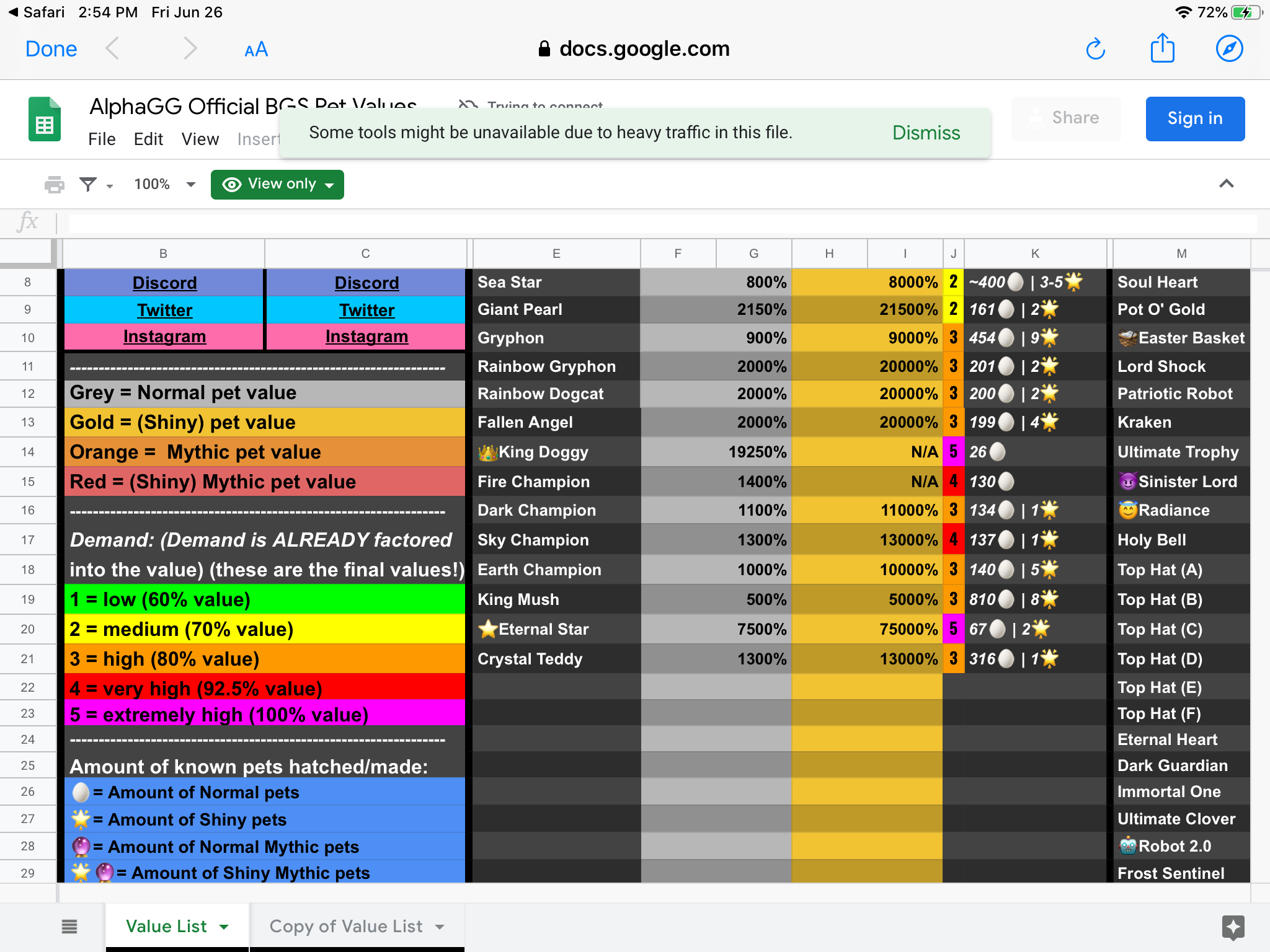Tap the Safari reload page icon
This screenshot has height=952, width=1270.
pyautogui.click(x=1095, y=49)
